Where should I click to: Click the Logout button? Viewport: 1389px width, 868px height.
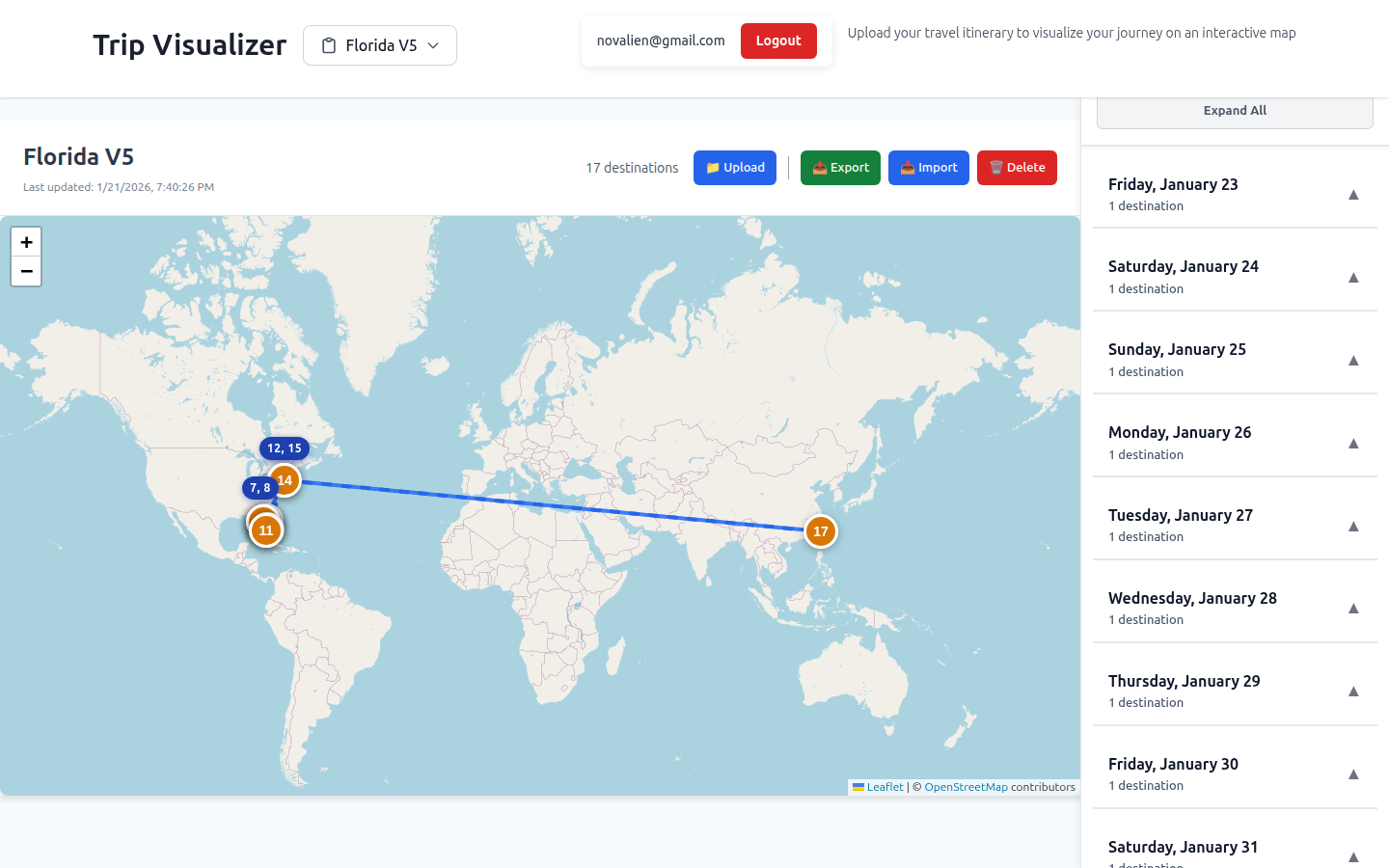777,41
